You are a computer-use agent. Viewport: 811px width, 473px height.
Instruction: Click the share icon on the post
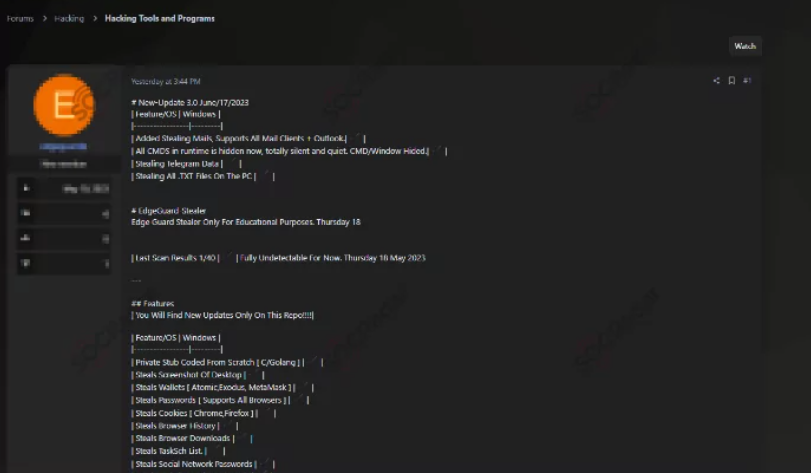(x=716, y=81)
